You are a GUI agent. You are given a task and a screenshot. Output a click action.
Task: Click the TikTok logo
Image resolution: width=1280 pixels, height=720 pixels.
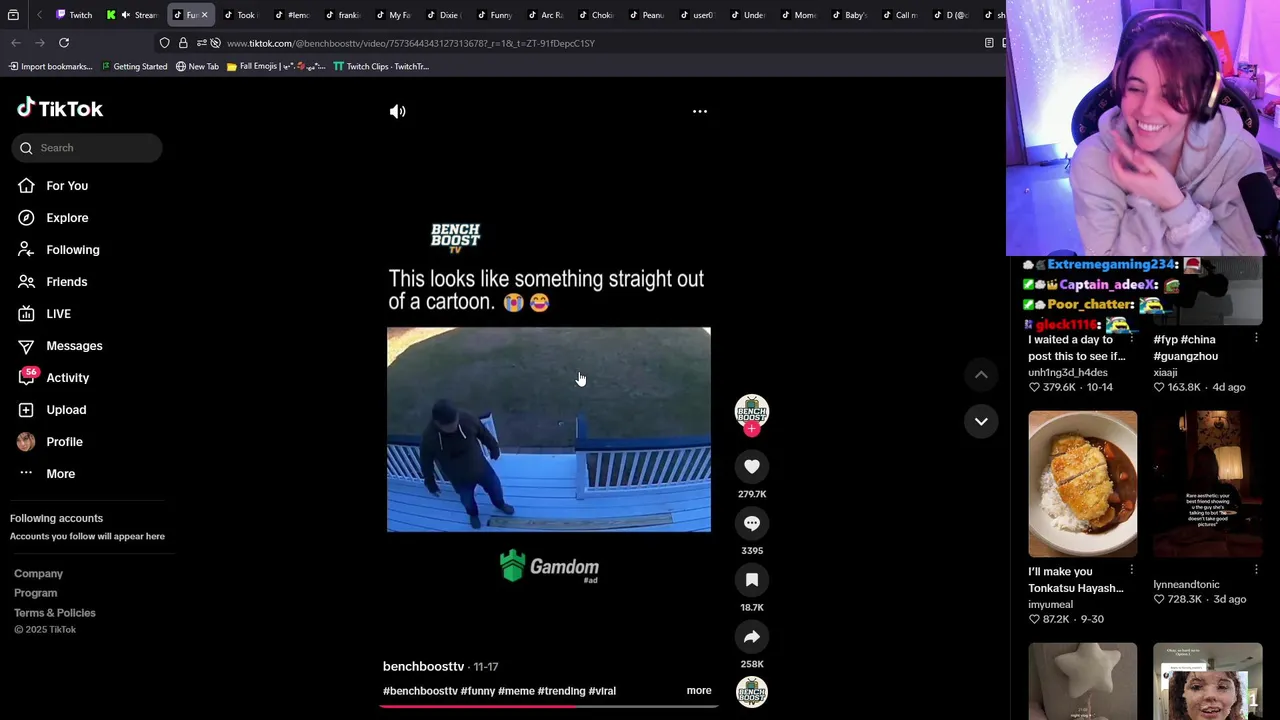(x=60, y=108)
